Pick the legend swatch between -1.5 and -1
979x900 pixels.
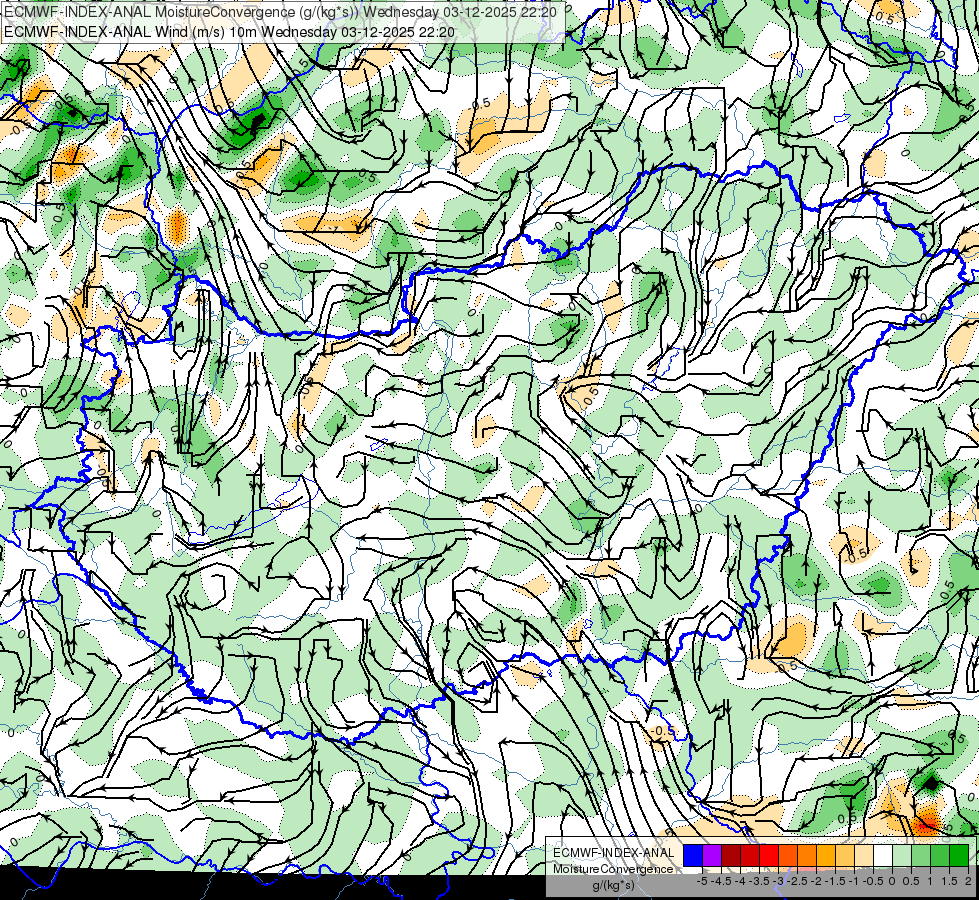tap(845, 855)
